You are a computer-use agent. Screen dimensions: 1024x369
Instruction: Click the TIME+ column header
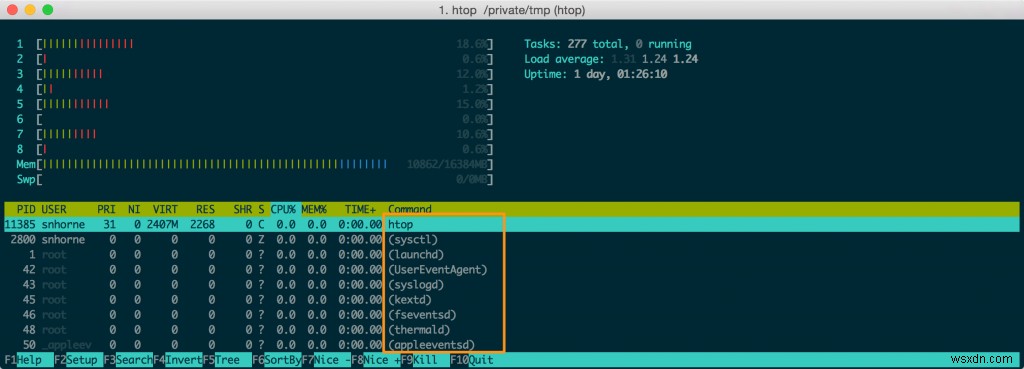click(x=360, y=210)
